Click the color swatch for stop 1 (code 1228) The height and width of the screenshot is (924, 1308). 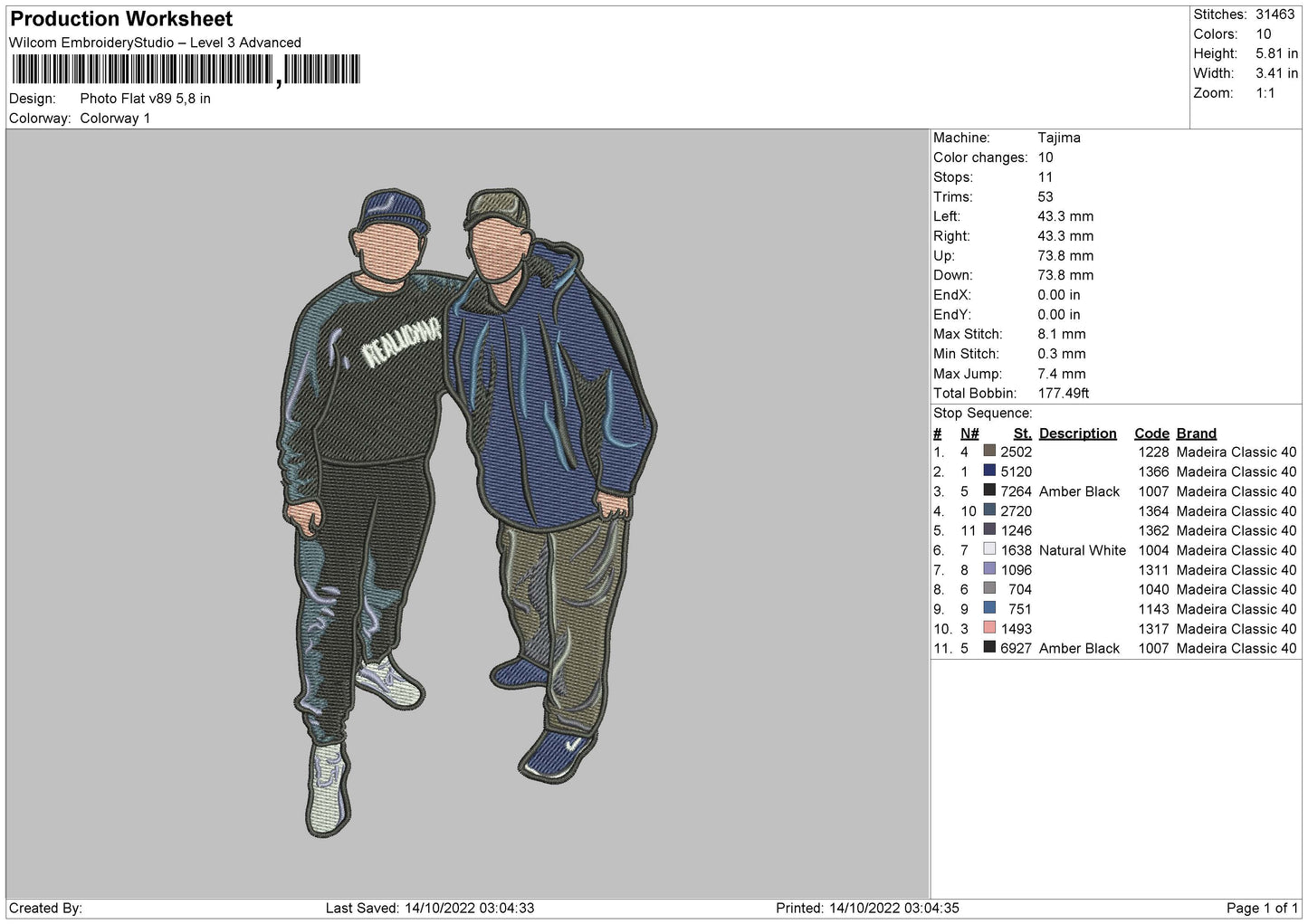click(x=989, y=452)
